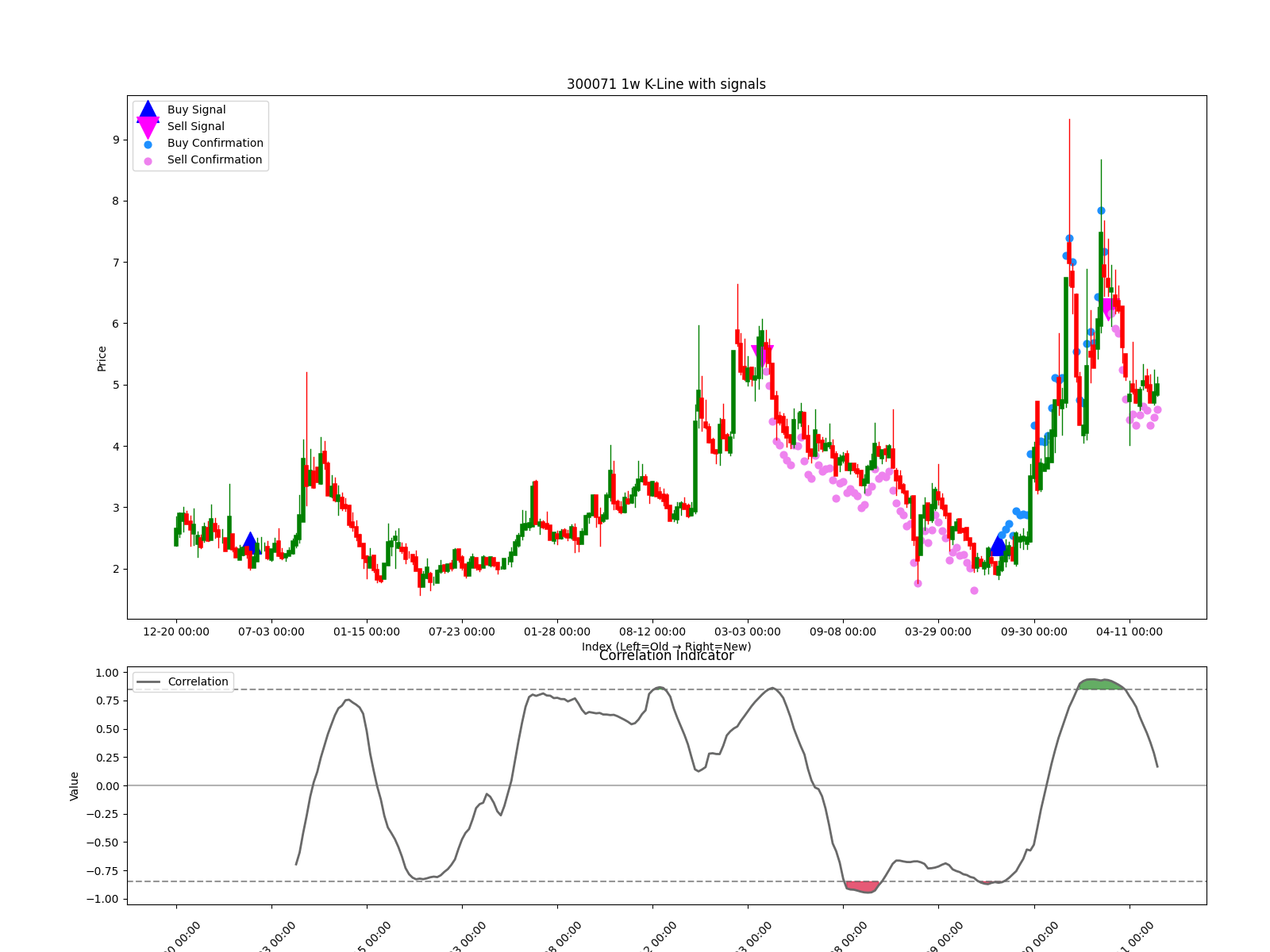This screenshot has height=952, width=1270.
Task: Click the blue triangle icon in the legend
Action: (x=148, y=111)
